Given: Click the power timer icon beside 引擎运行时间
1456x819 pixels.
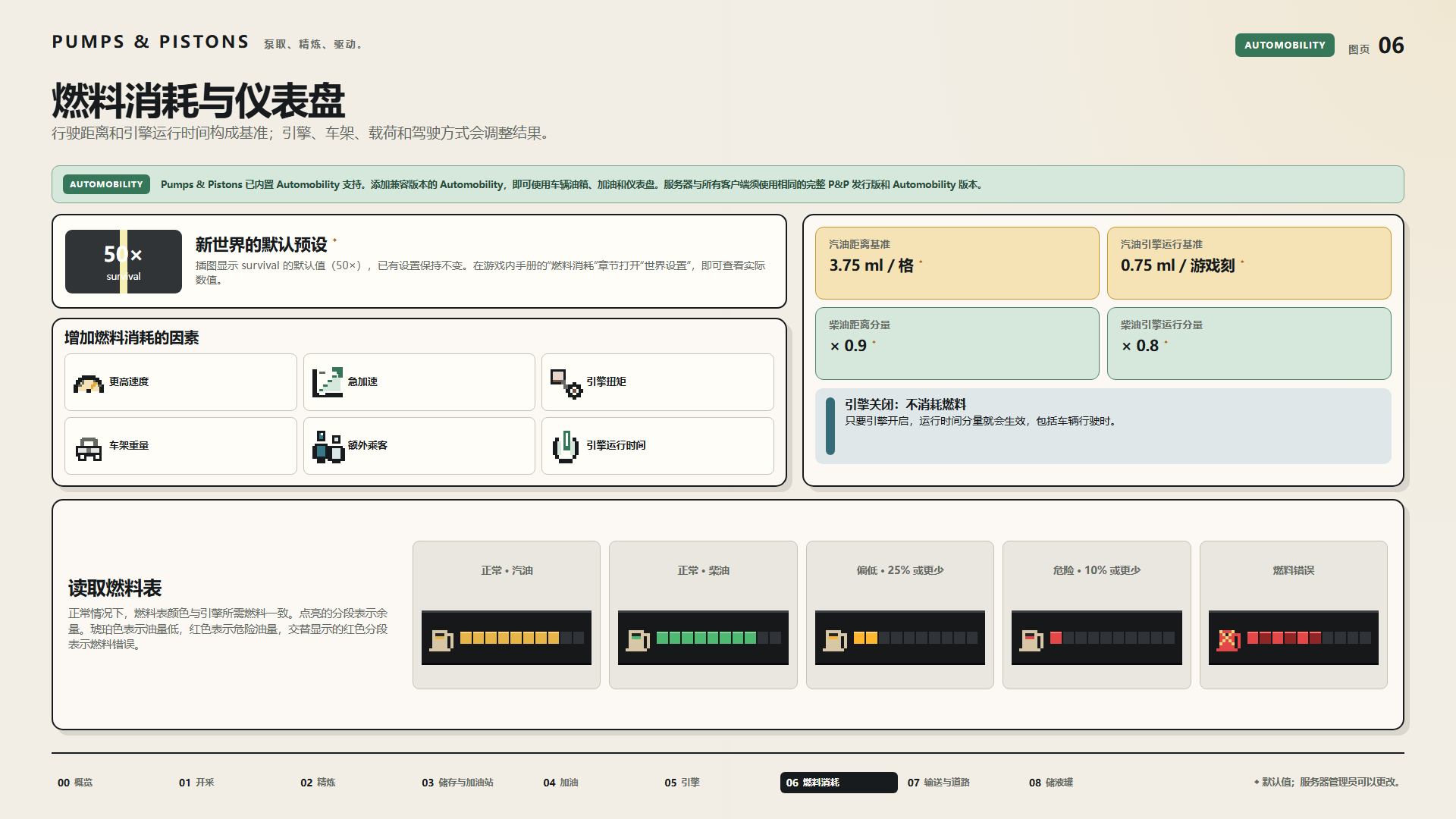Looking at the screenshot, I should click(566, 447).
